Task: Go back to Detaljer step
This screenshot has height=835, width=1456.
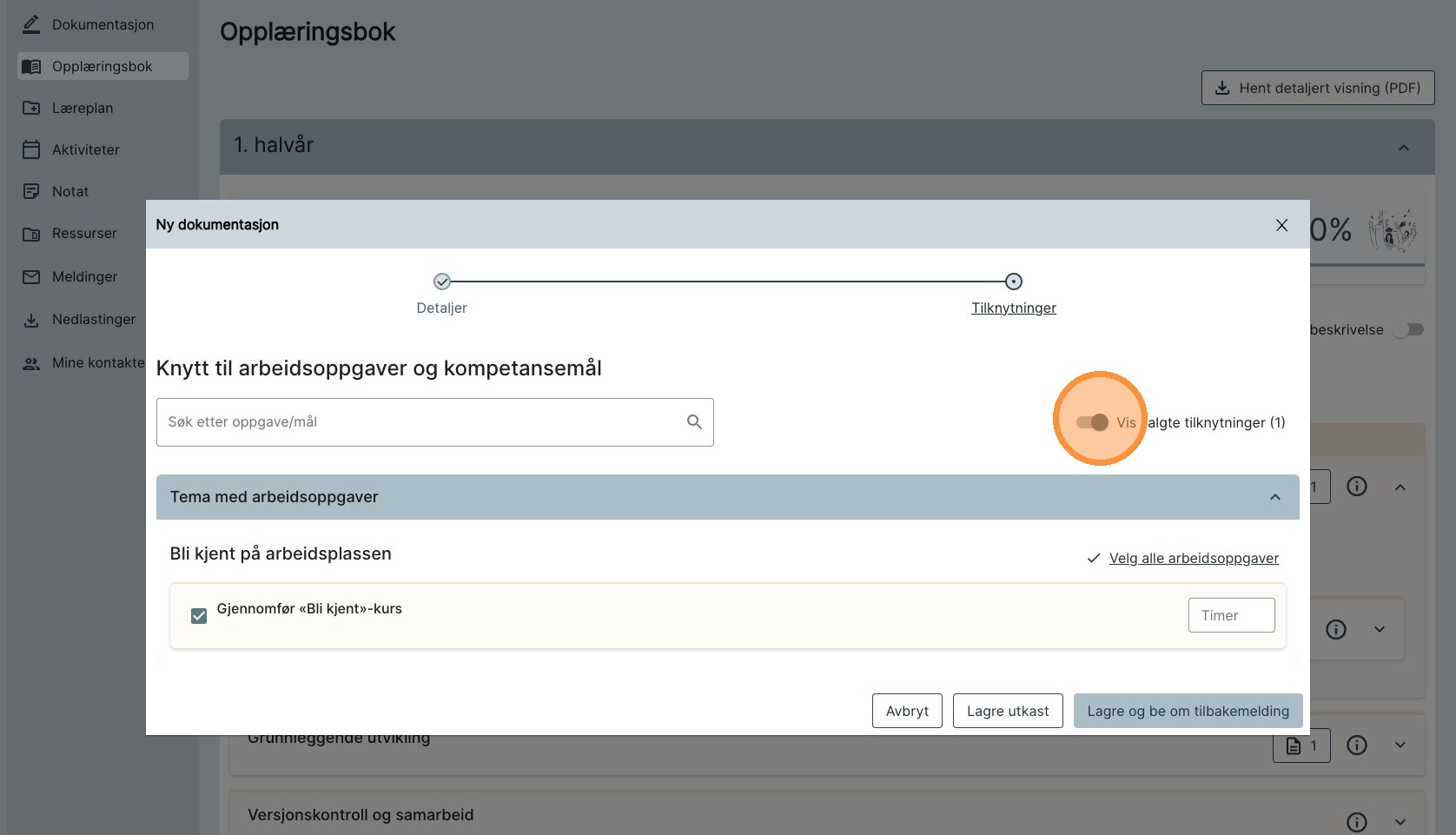Action: [x=442, y=282]
